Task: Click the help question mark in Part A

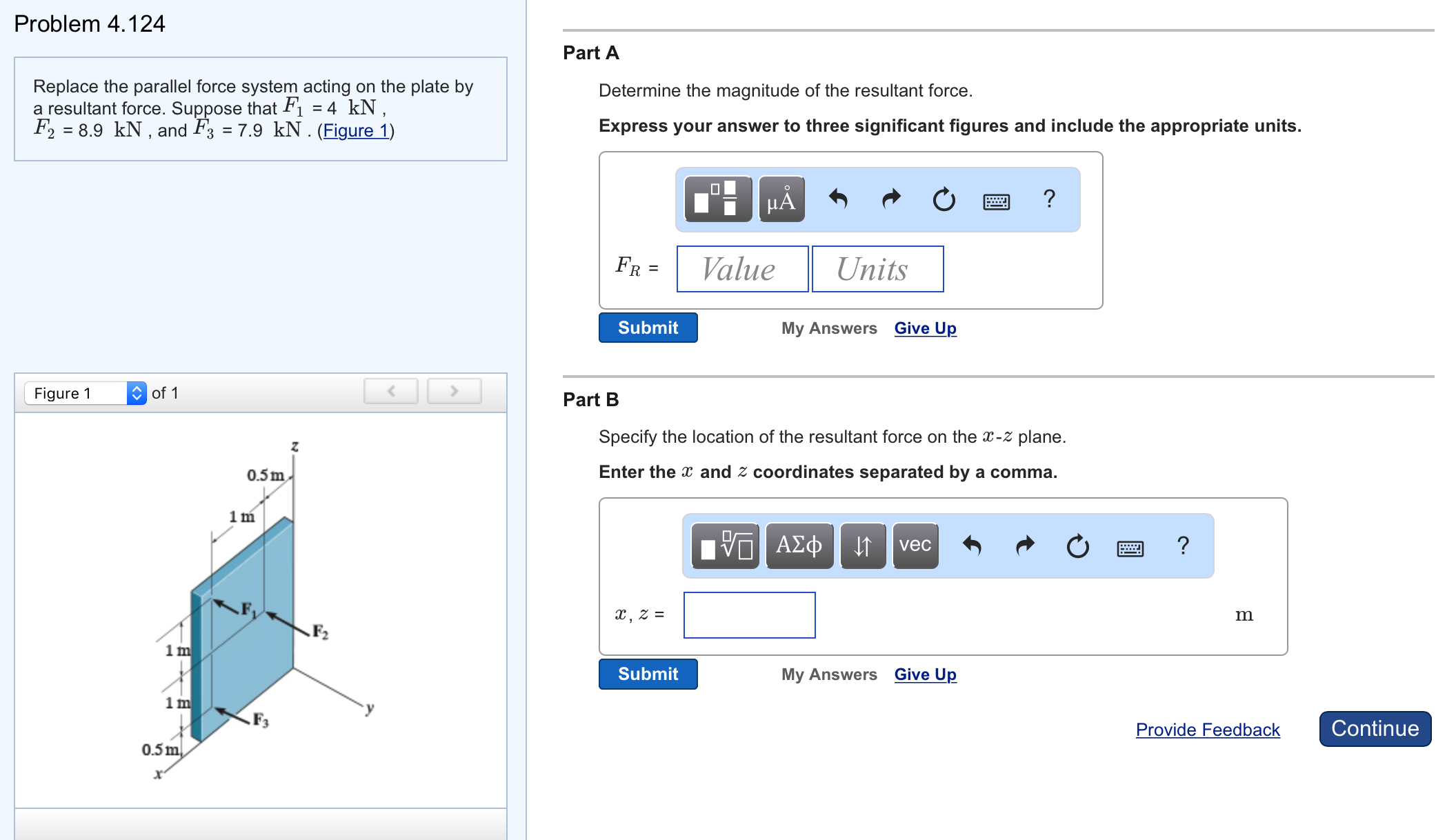Action: 1049,199
